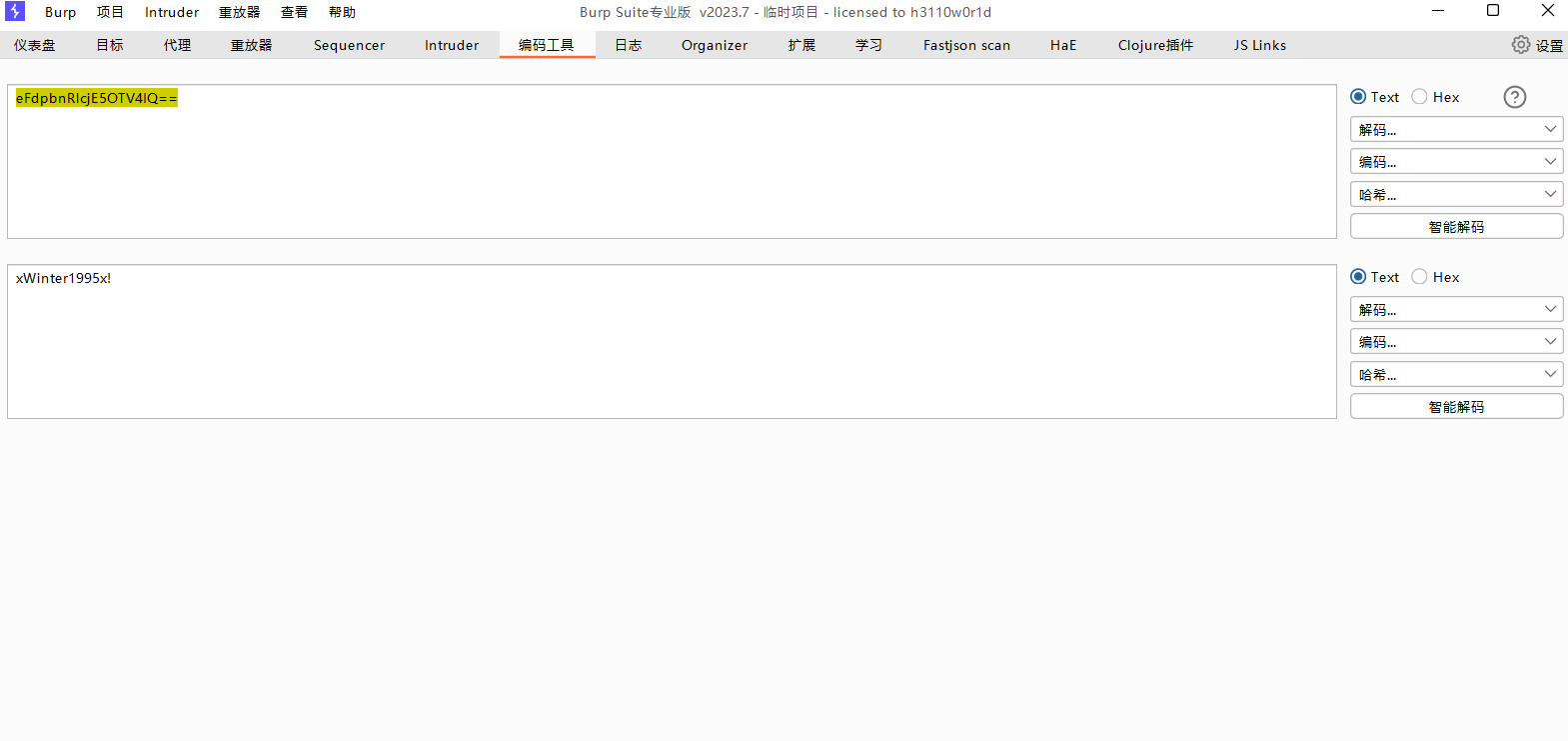The image size is (1568, 741).
Task: Open the settings gear icon
Action: coord(1521,45)
